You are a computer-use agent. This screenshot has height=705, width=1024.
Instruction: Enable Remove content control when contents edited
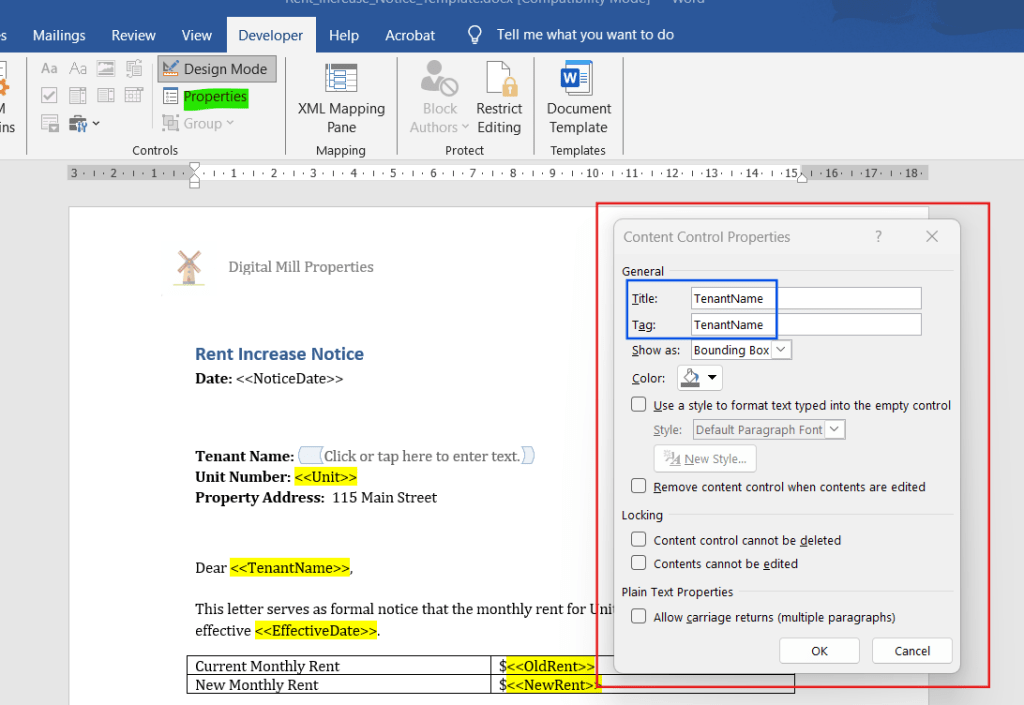pos(639,486)
